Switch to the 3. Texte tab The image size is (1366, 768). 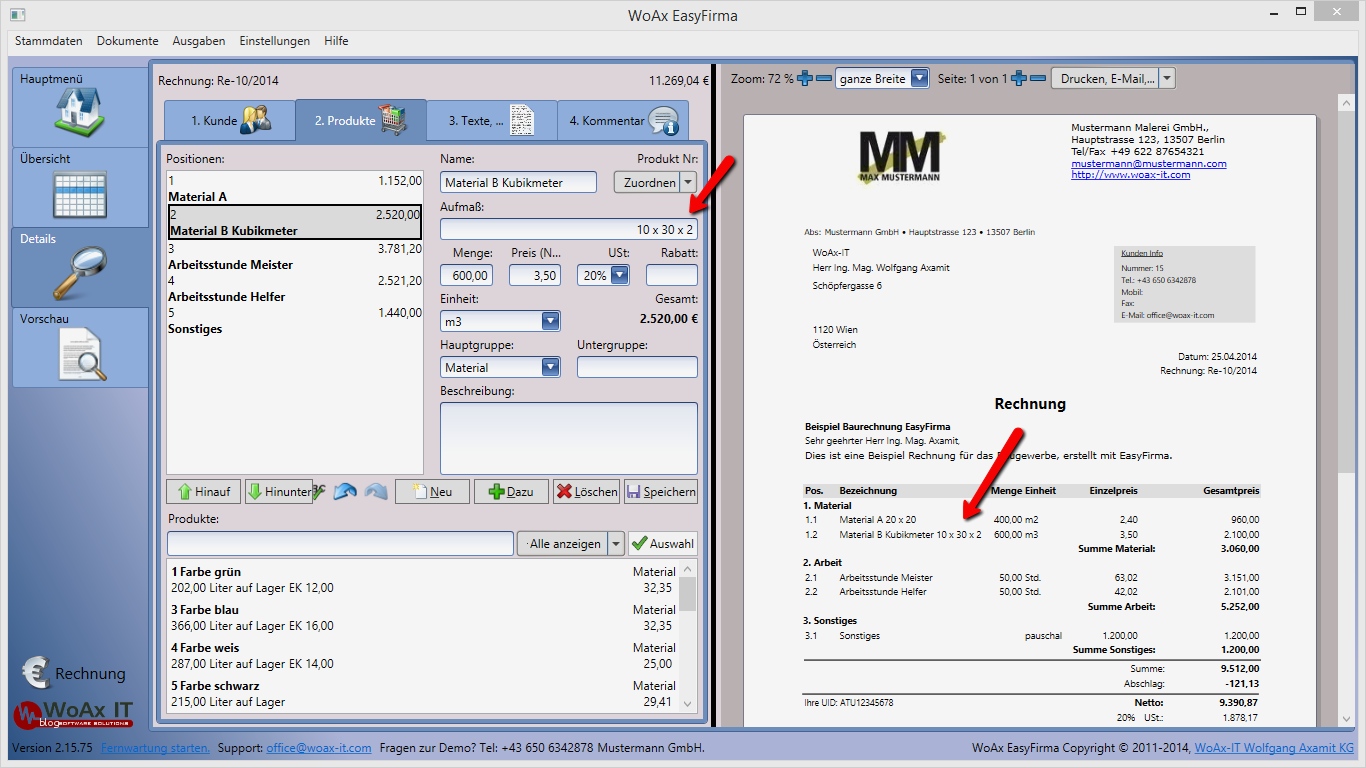491,121
